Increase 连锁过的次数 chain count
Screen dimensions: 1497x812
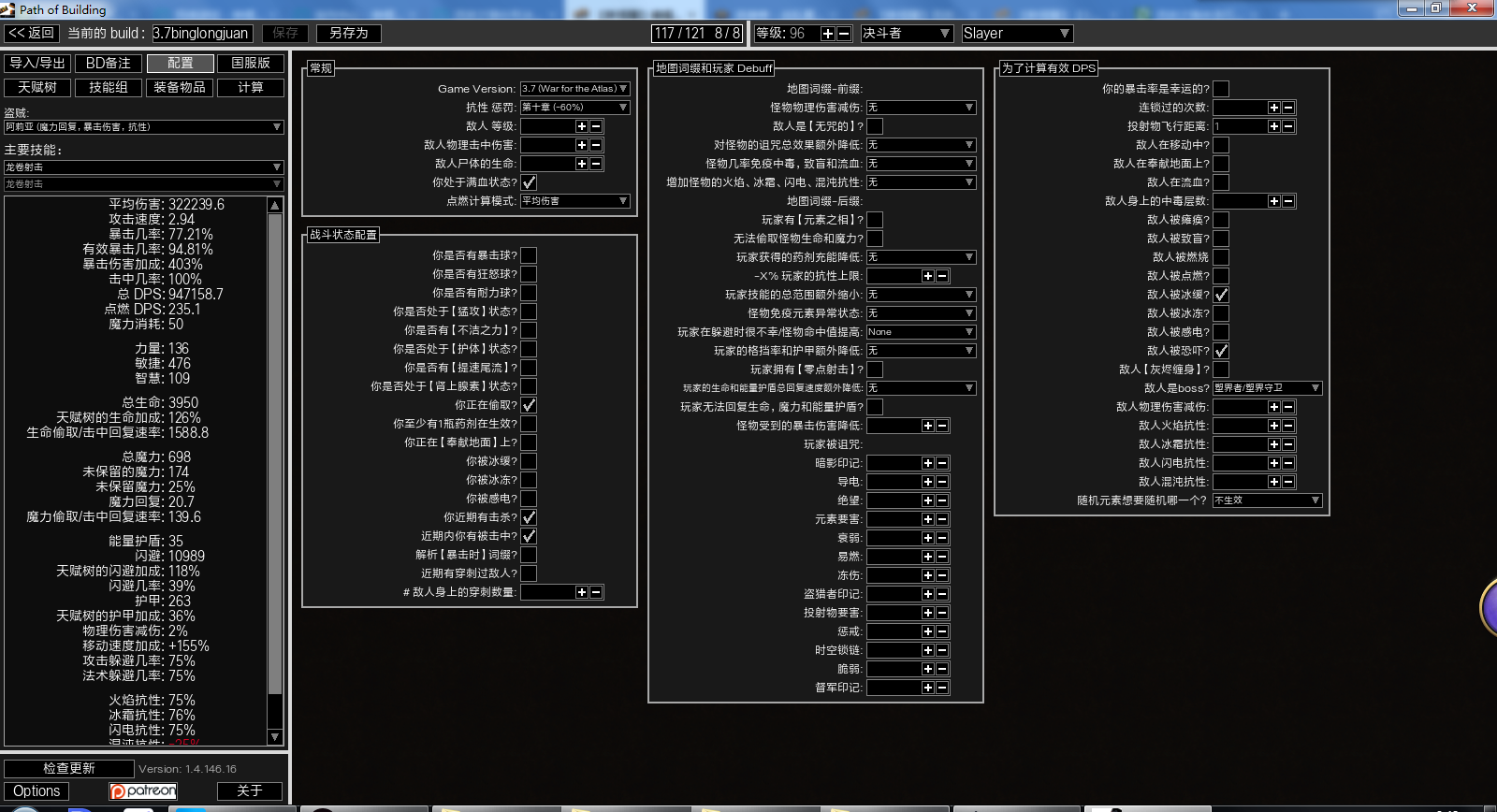tap(1273, 108)
